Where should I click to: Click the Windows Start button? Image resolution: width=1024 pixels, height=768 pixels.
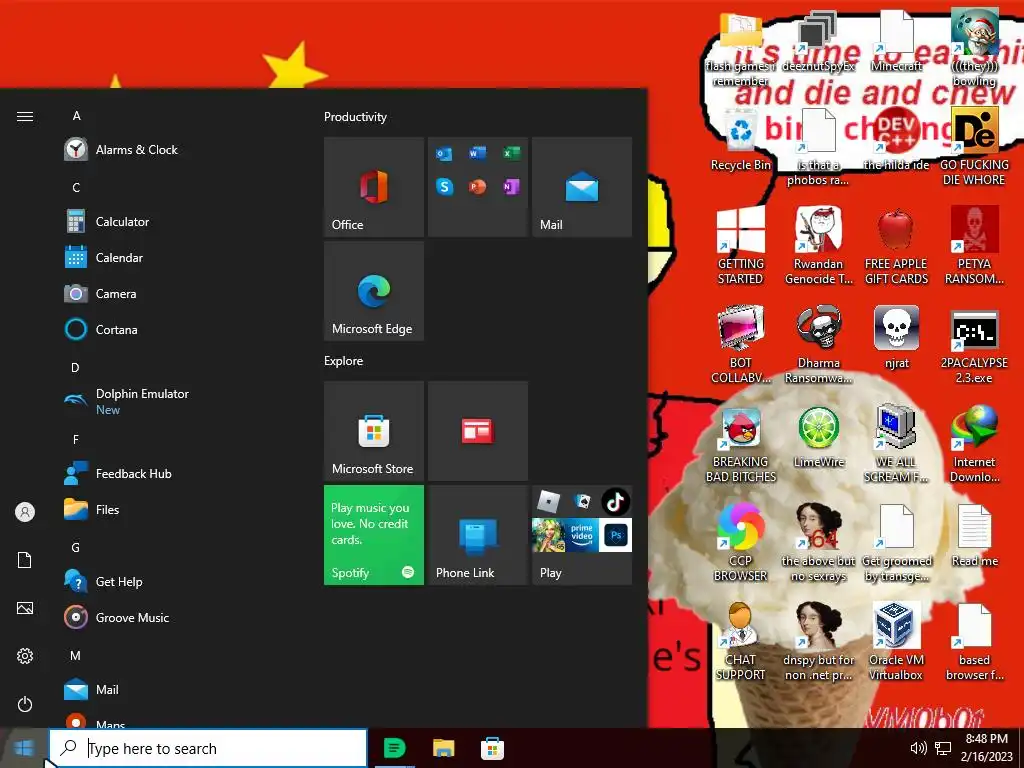[x=24, y=748]
